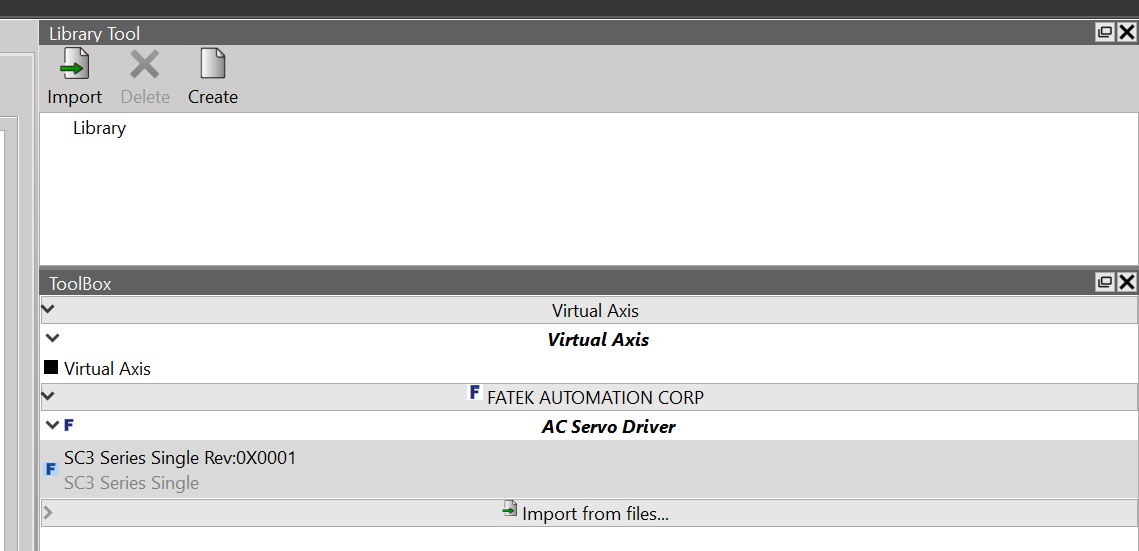Image resolution: width=1139 pixels, height=551 pixels.
Task: Collapse the FATEK AUTOMATION CORP group
Action: (x=48, y=397)
